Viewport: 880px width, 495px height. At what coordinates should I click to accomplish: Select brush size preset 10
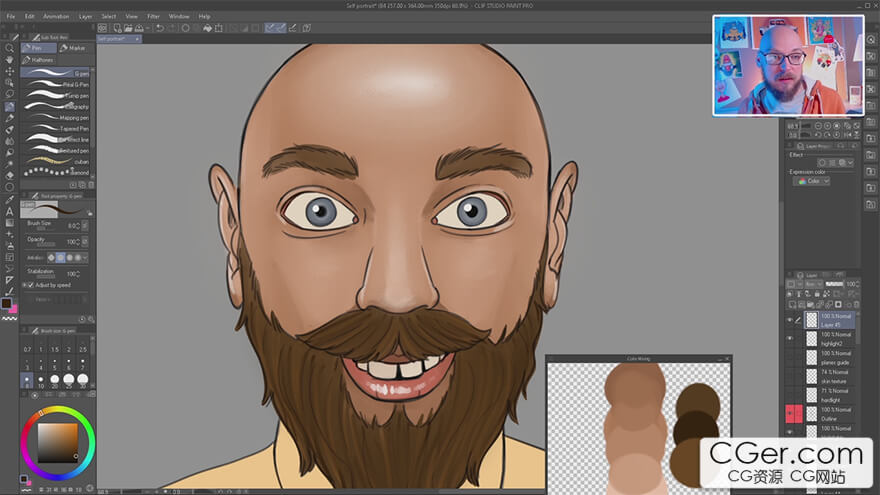coord(41,382)
